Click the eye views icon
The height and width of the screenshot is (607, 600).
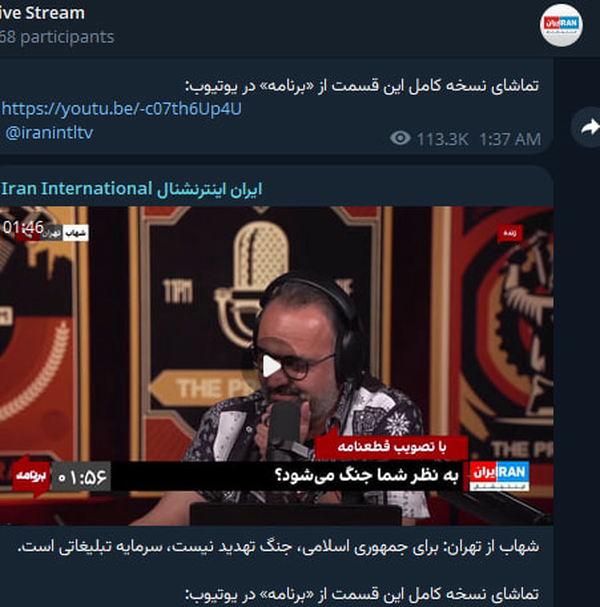click(400, 138)
